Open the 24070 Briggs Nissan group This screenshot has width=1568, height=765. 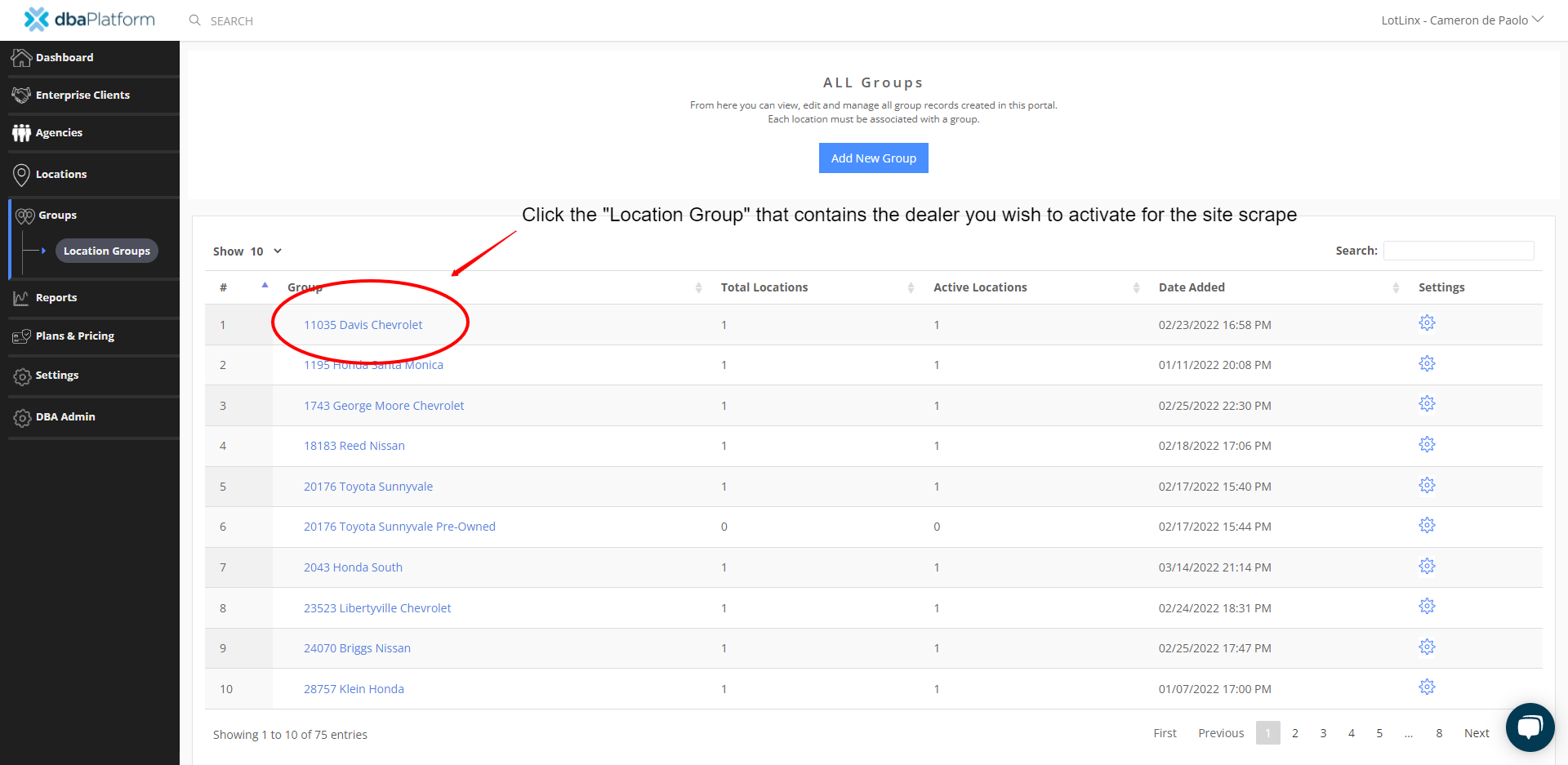coord(357,648)
